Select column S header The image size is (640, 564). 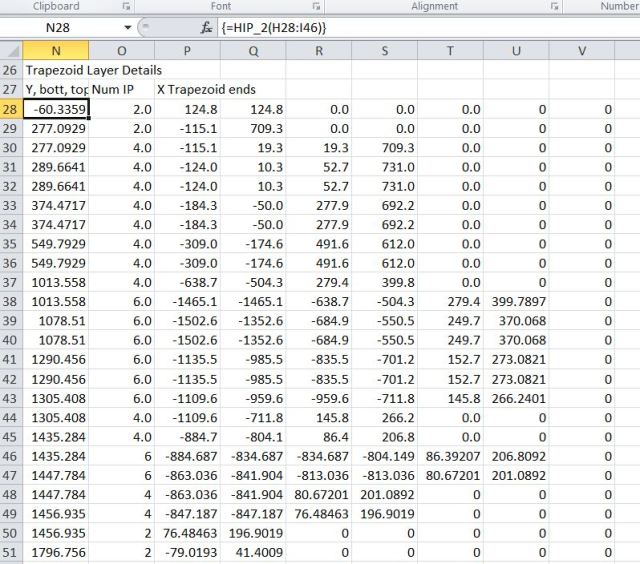pyautogui.click(x=384, y=51)
